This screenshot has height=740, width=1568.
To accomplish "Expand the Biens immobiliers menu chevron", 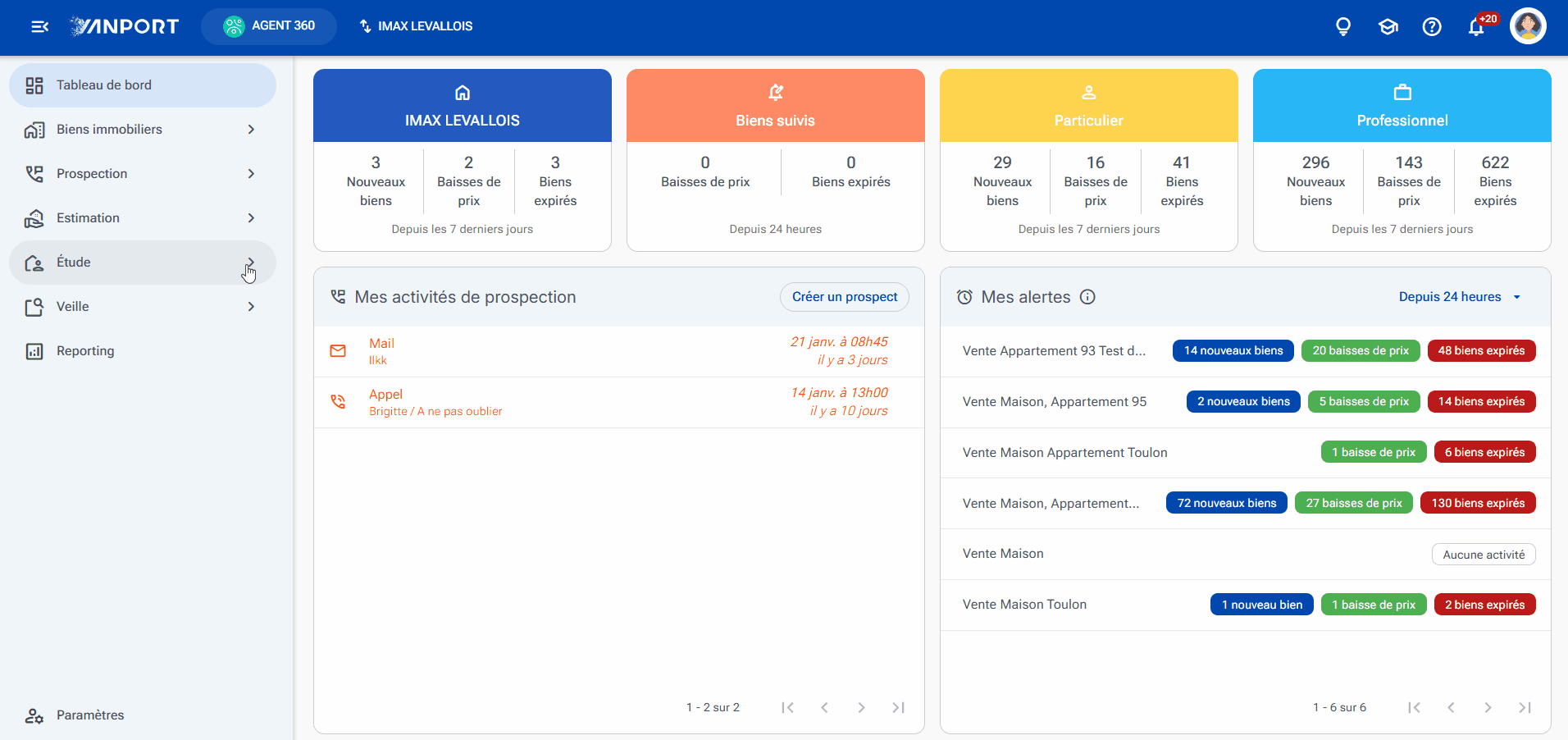I will [x=251, y=130].
